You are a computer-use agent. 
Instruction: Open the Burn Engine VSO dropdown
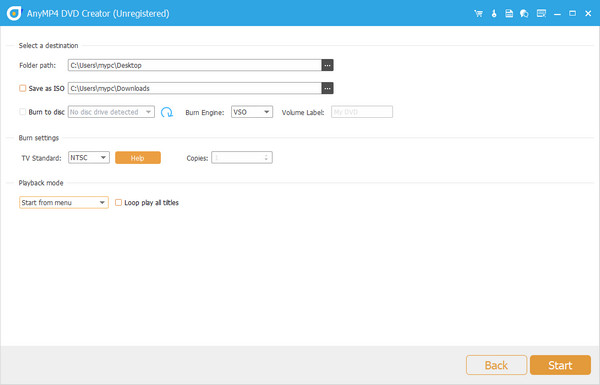pyautogui.click(x=252, y=112)
